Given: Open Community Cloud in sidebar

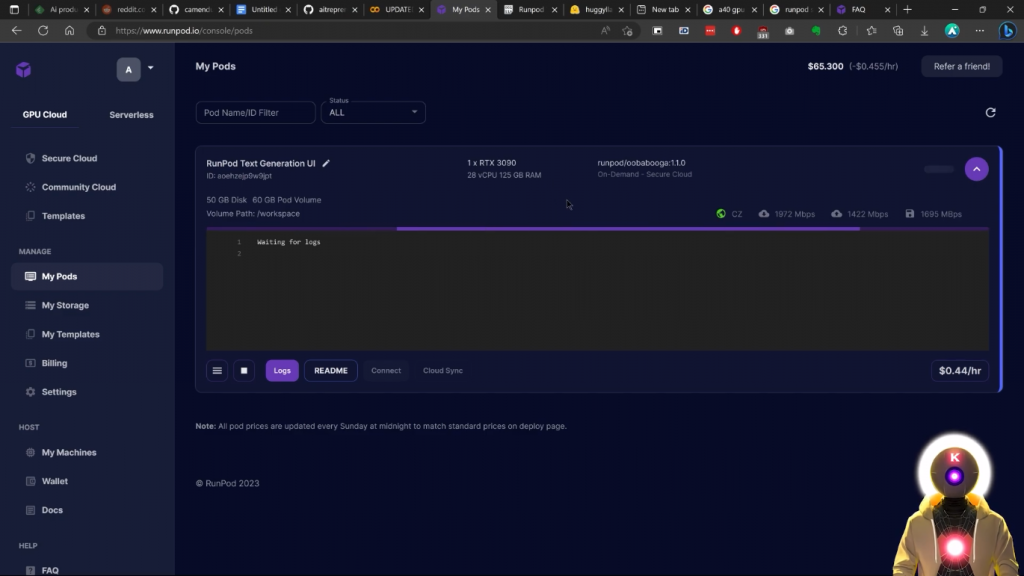Looking at the screenshot, I should tap(78, 187).
